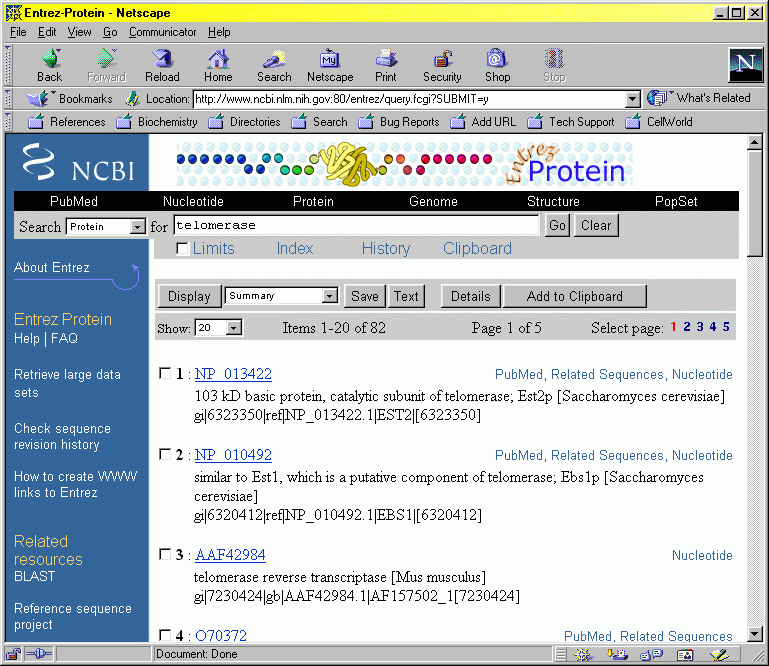769x666 pixels.
Task: Check the box for result 2 NP_010492
Action: [165, 454]
